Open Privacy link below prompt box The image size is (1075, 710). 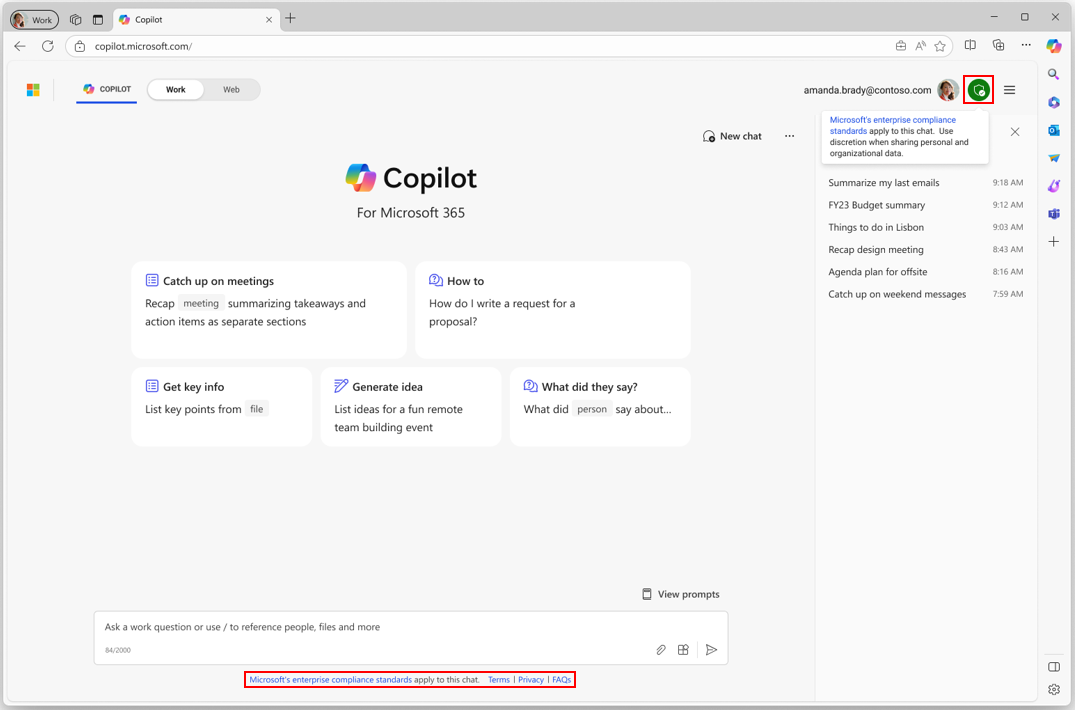(x=531, y=680)
